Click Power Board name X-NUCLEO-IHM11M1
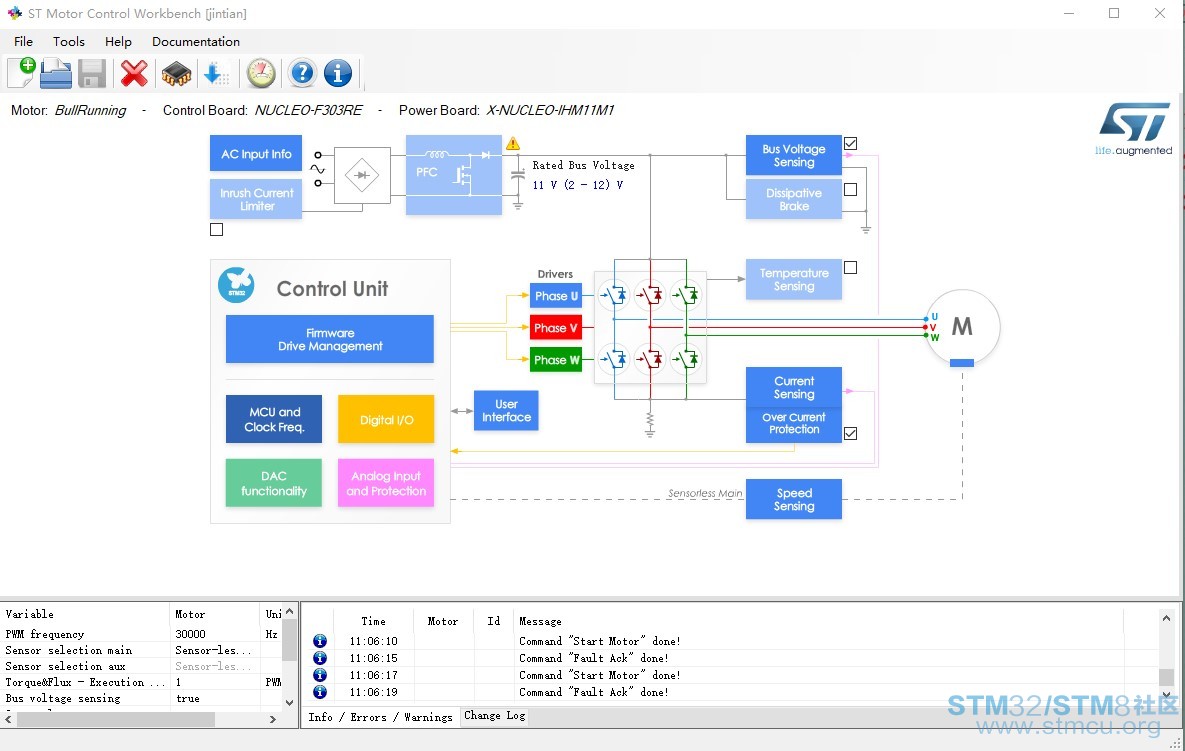1185x751 pixels. pos(550,110)
